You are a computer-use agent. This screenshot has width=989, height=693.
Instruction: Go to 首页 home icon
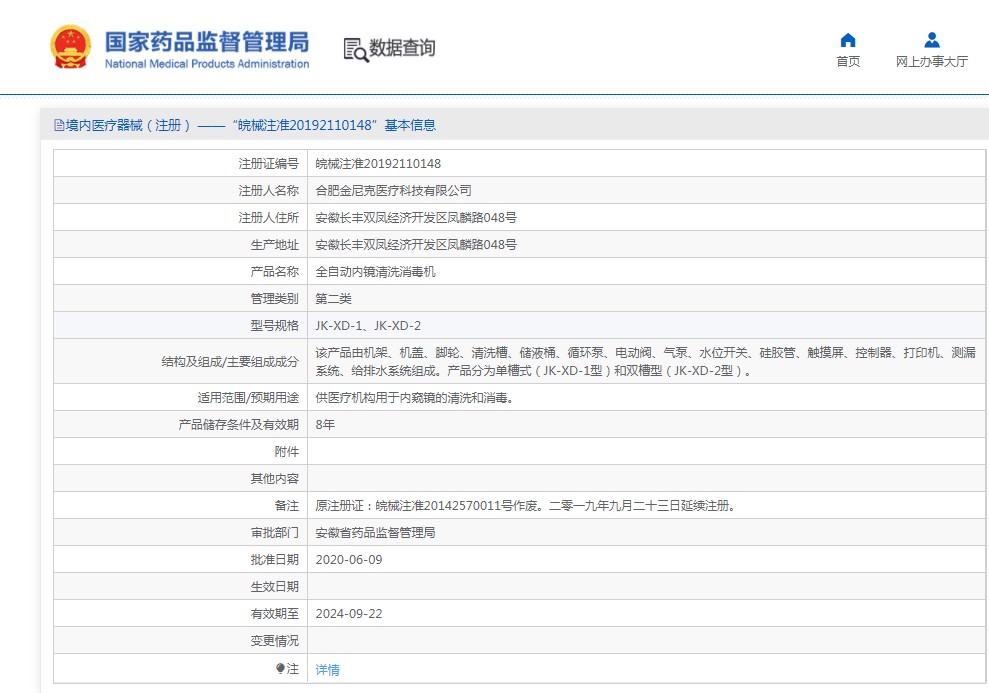(x=848, y=40)
